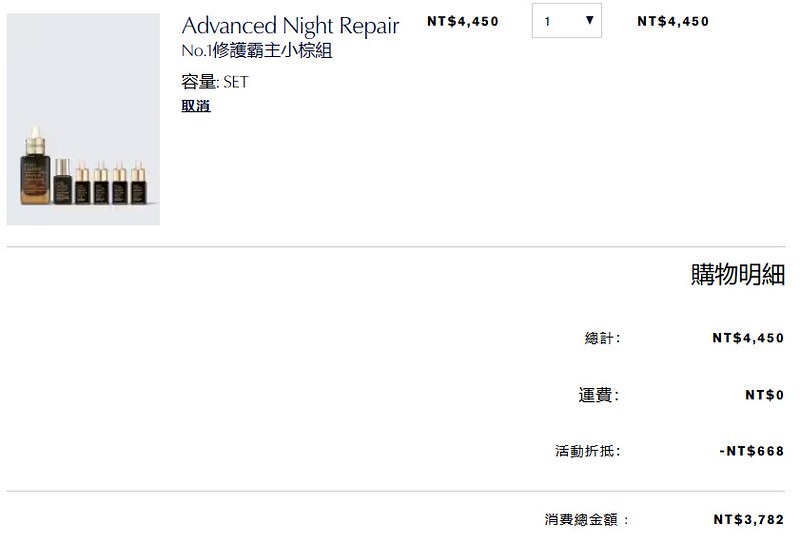Click the 購物明細 summary heading
This screenshot has width=800, height=543.
737,275
